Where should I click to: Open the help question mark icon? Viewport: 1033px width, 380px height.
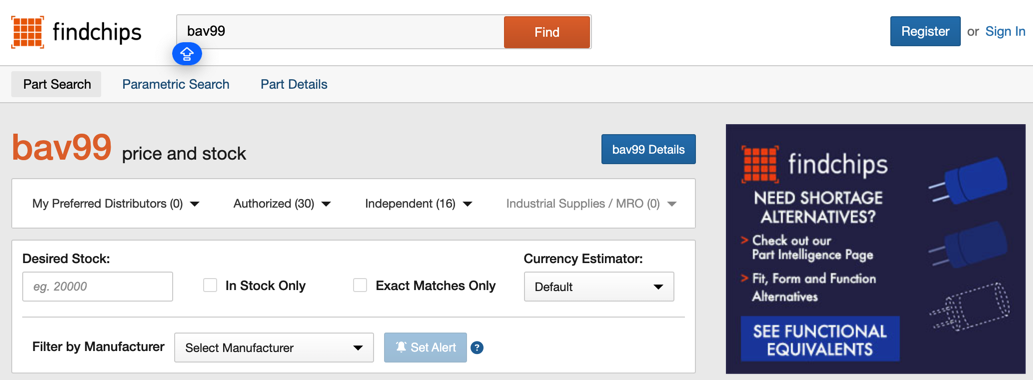tap(478, 348)
